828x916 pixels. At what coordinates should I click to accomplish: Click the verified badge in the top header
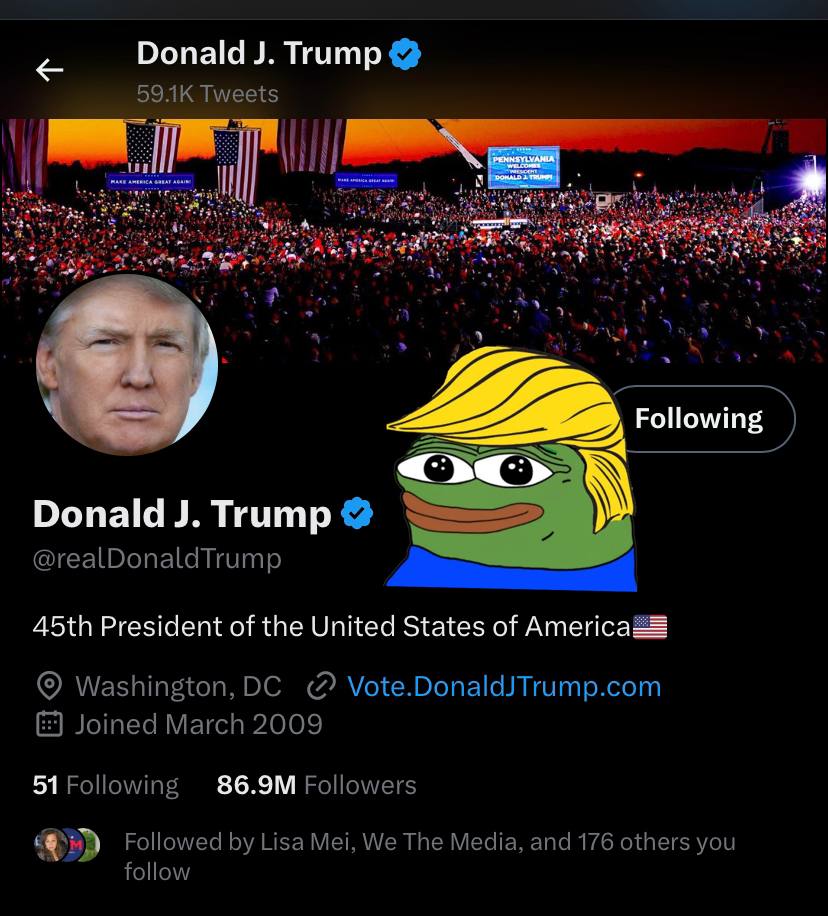pyautogui.click(x=405, y=54)
